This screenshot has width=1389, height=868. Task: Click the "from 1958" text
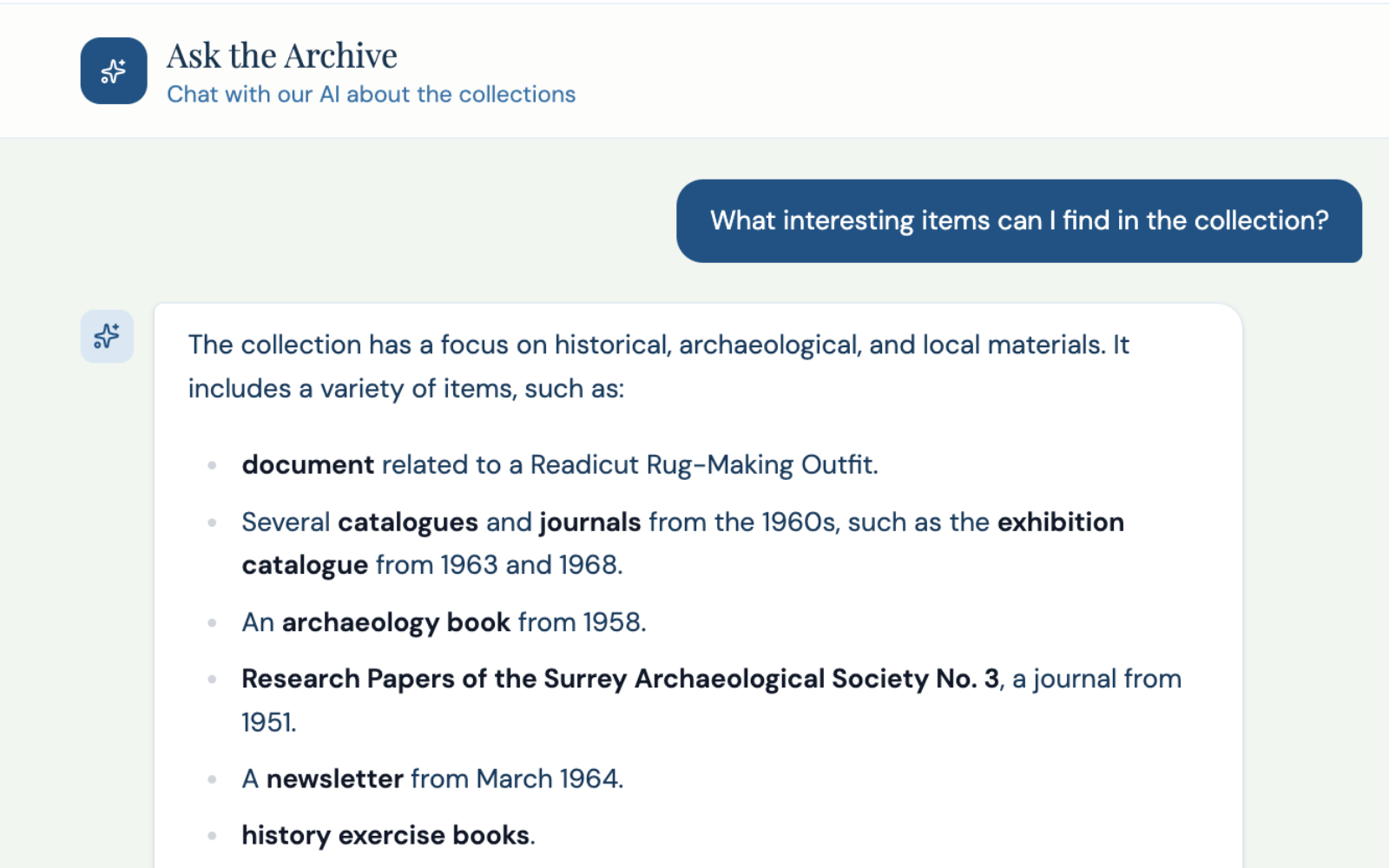581,622
